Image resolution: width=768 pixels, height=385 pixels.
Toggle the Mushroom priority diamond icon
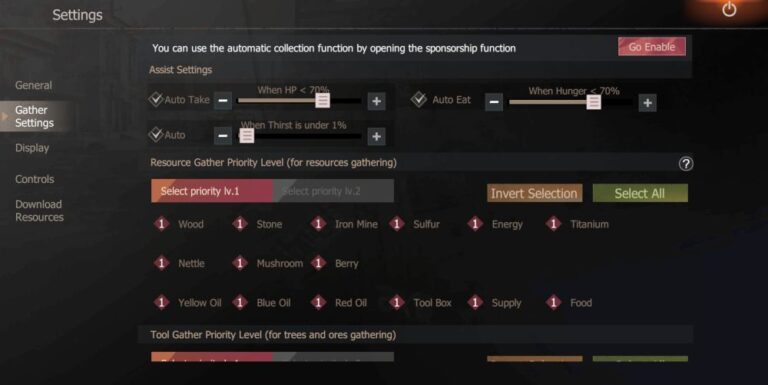240,263
